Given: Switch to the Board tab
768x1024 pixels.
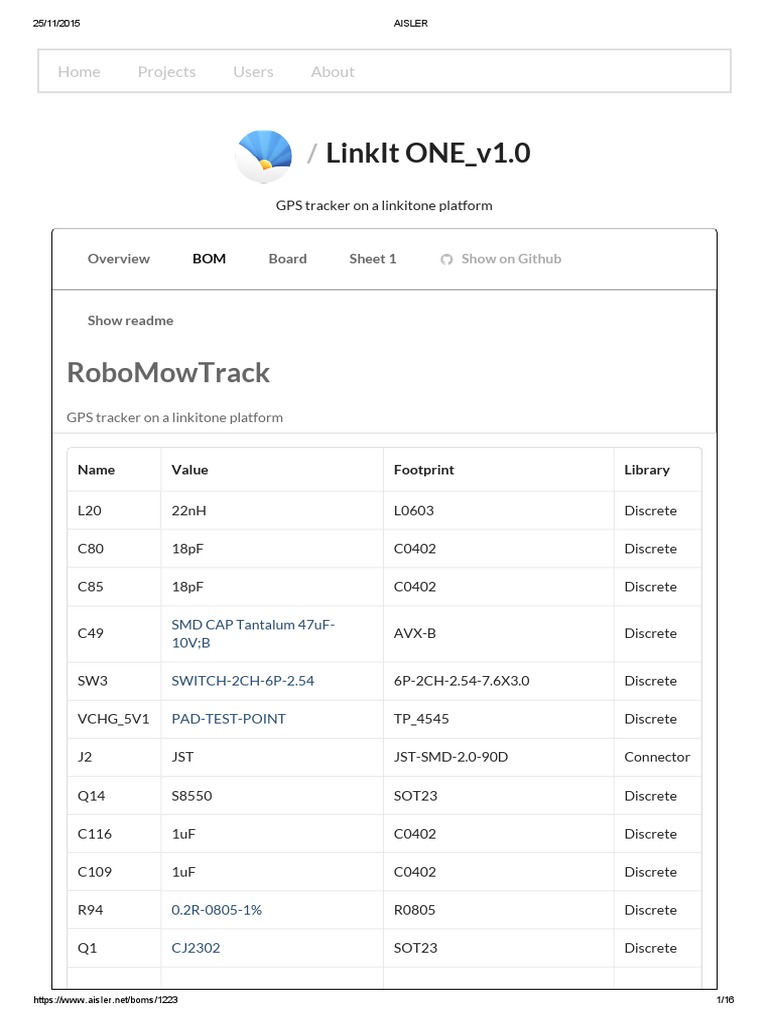Looking at the screenshot, I should click(287, 259).
